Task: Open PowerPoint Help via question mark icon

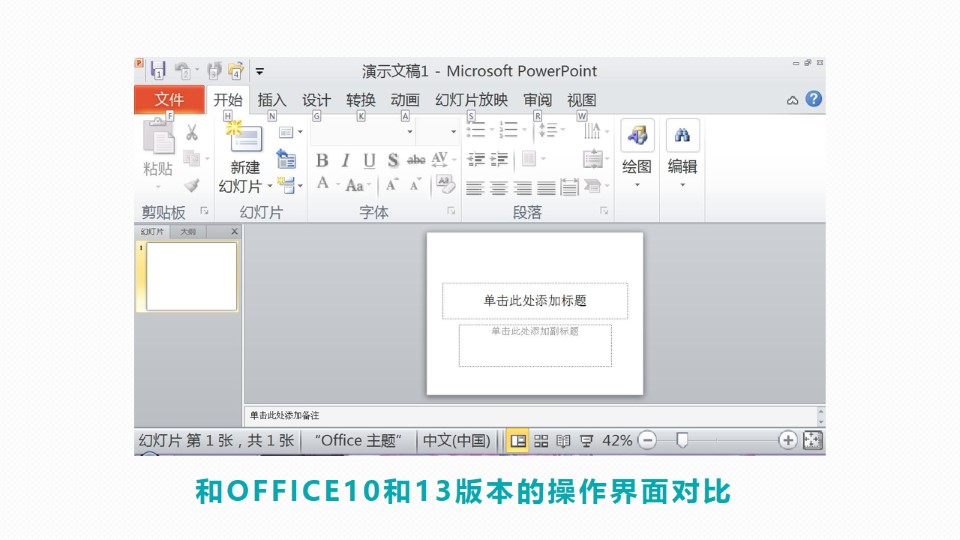Action: (814, 99)
